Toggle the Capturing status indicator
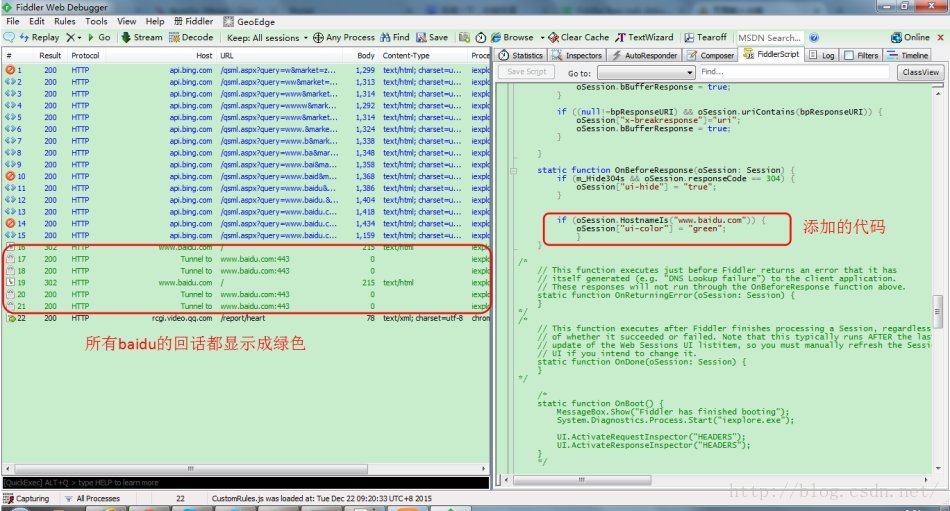Screen dimensions: 950x511 pyautogui.click(x=27, y=498)
